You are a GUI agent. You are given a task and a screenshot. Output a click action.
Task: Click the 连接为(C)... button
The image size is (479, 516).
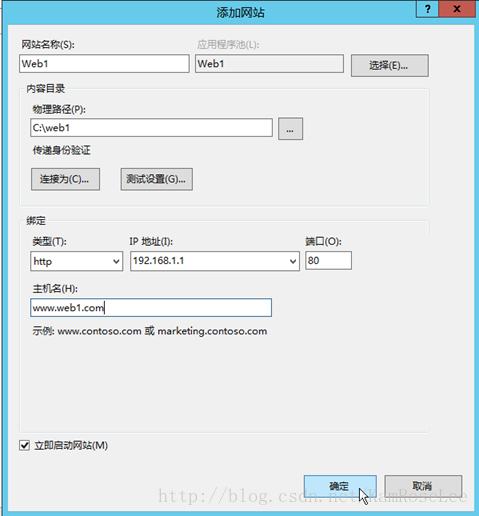[65, 179]
